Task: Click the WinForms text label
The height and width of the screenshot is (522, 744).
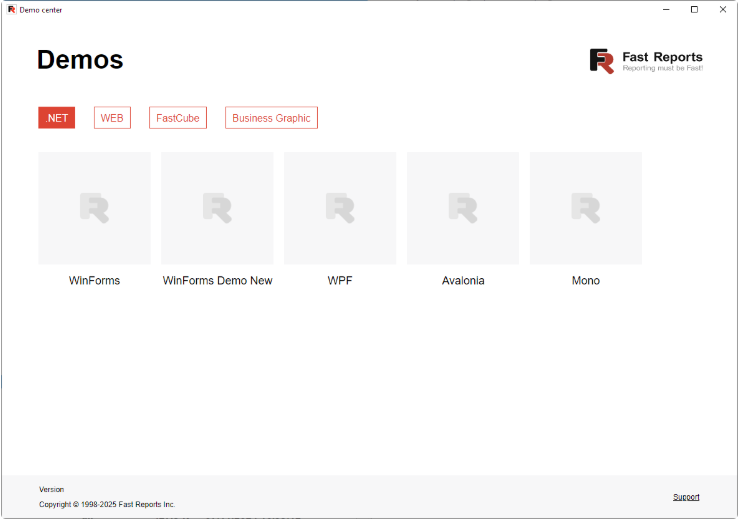Action: coord(94,281)
